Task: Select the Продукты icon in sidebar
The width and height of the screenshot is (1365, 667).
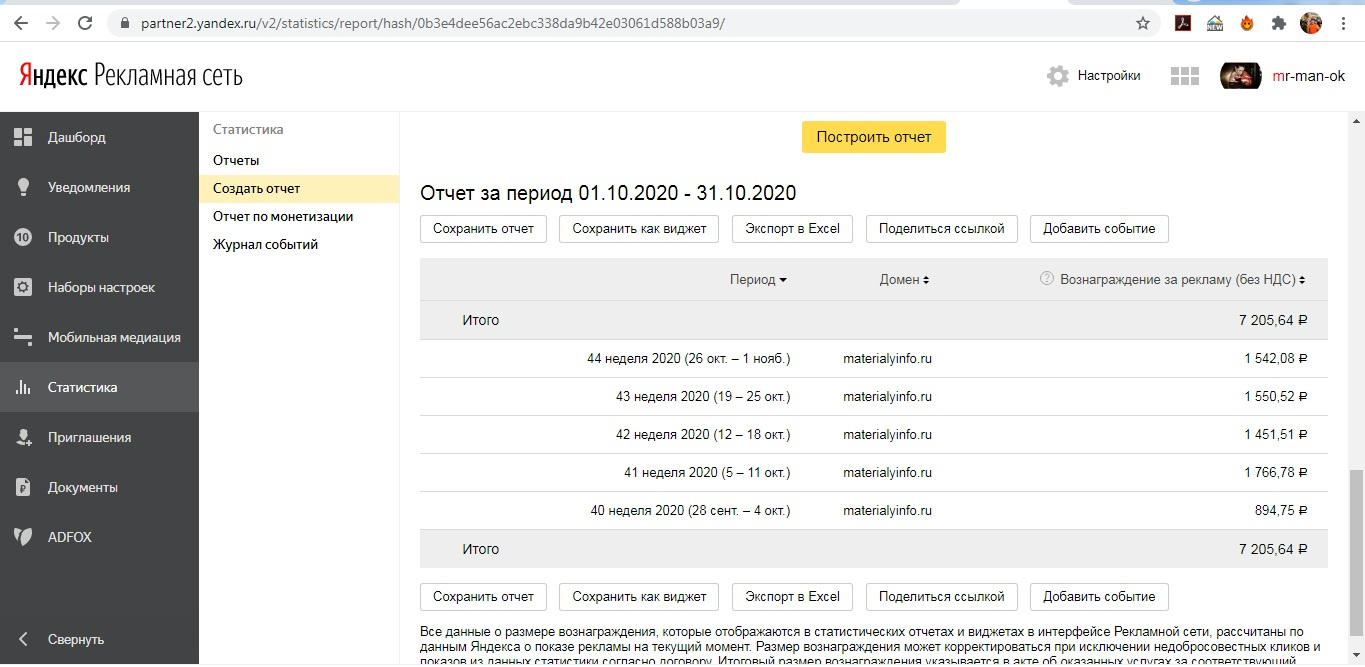Action: coord(23,238)
